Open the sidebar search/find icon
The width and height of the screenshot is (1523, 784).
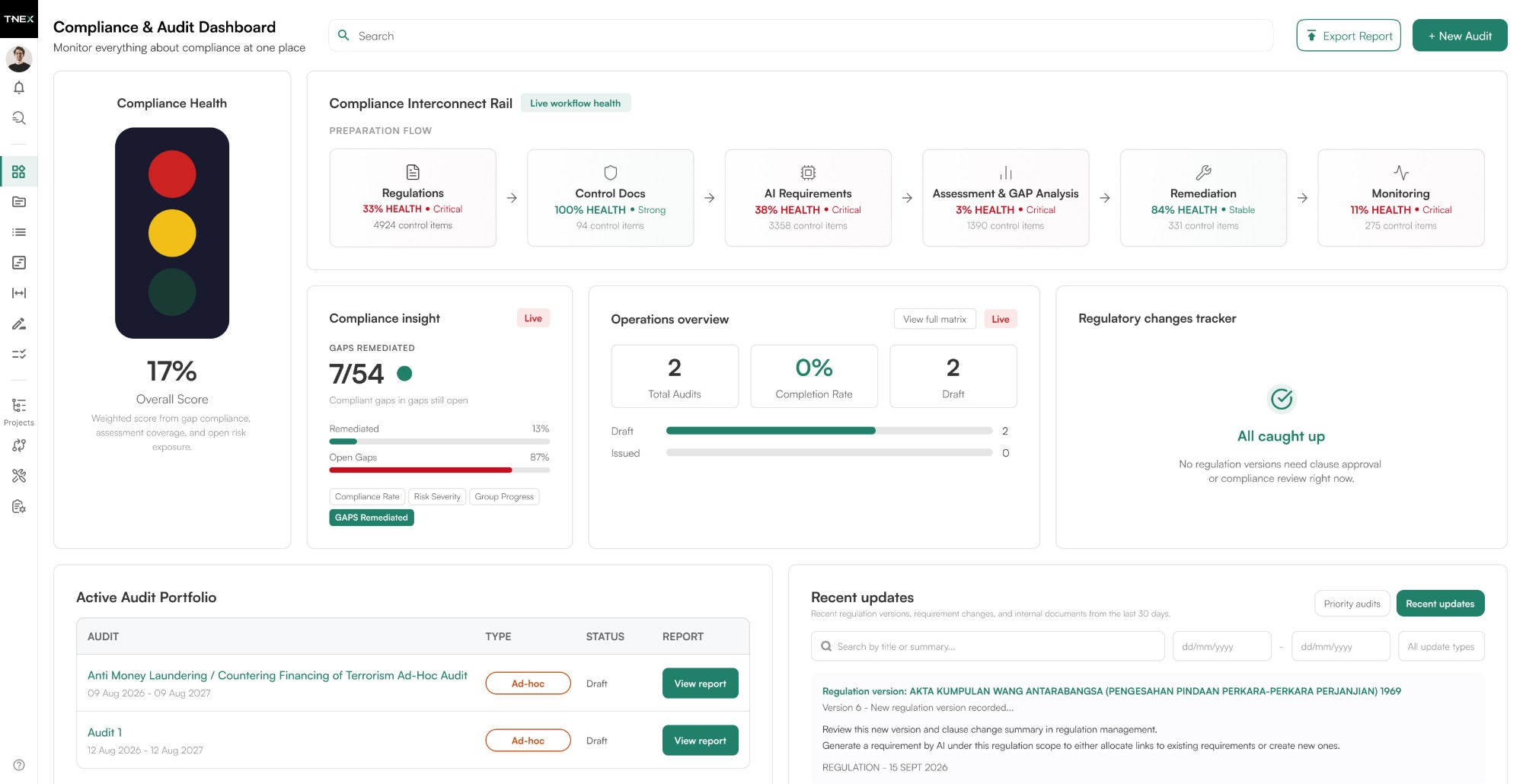click(x=19, y=118)
